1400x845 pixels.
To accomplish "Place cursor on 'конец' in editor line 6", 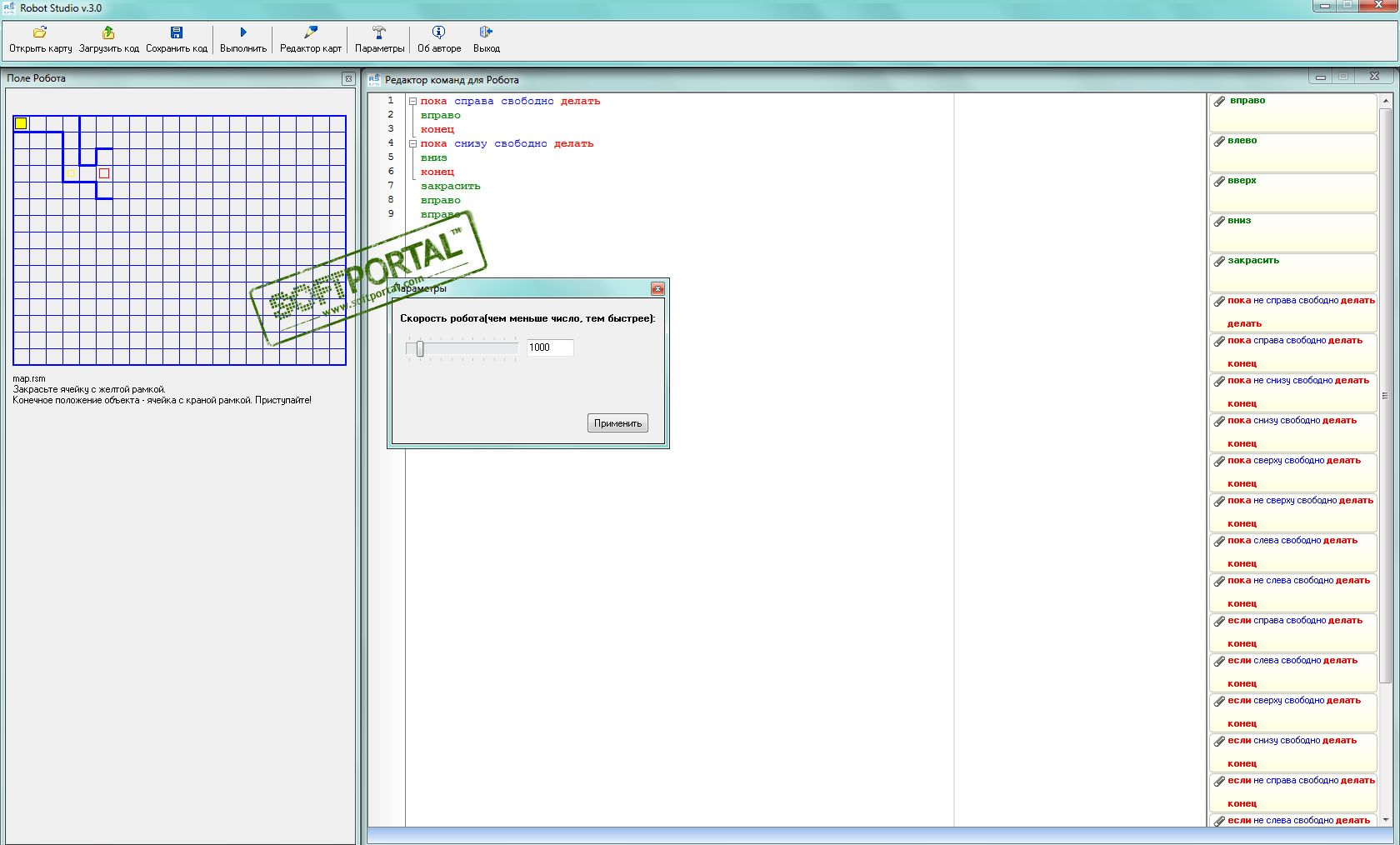I will tap(437, 172).
